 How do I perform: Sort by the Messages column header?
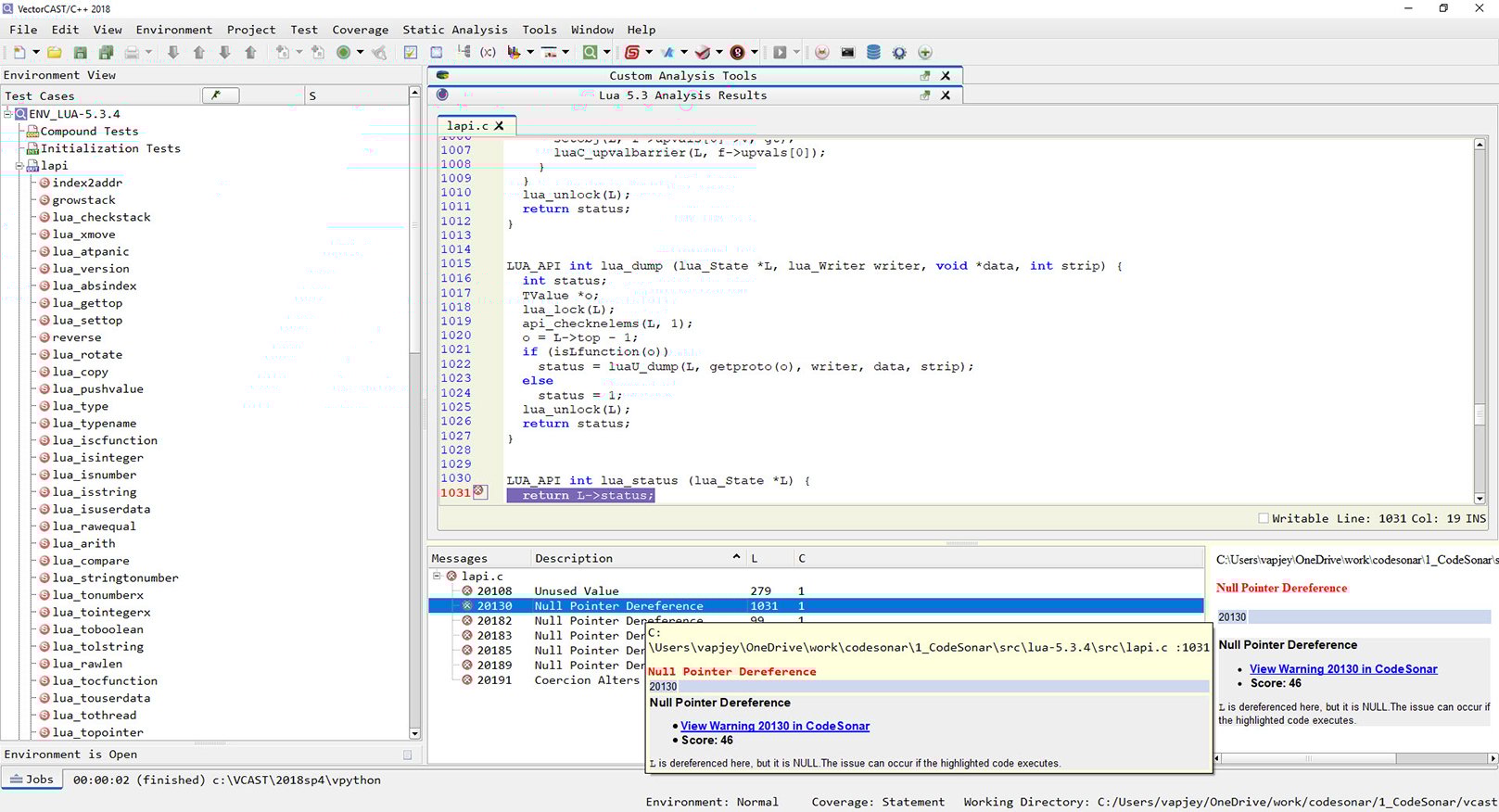click(478, 558)
